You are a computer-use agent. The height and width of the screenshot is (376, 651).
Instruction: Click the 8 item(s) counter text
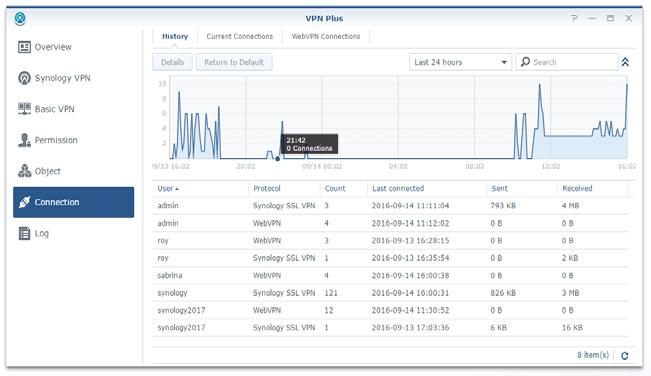coord(593,355)
